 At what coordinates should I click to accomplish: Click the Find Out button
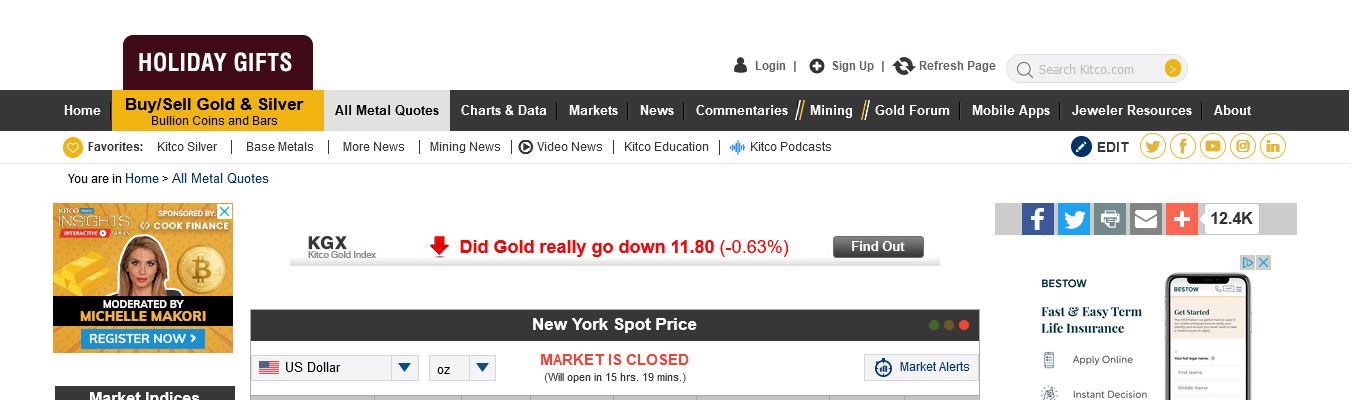tap(878, 247)
